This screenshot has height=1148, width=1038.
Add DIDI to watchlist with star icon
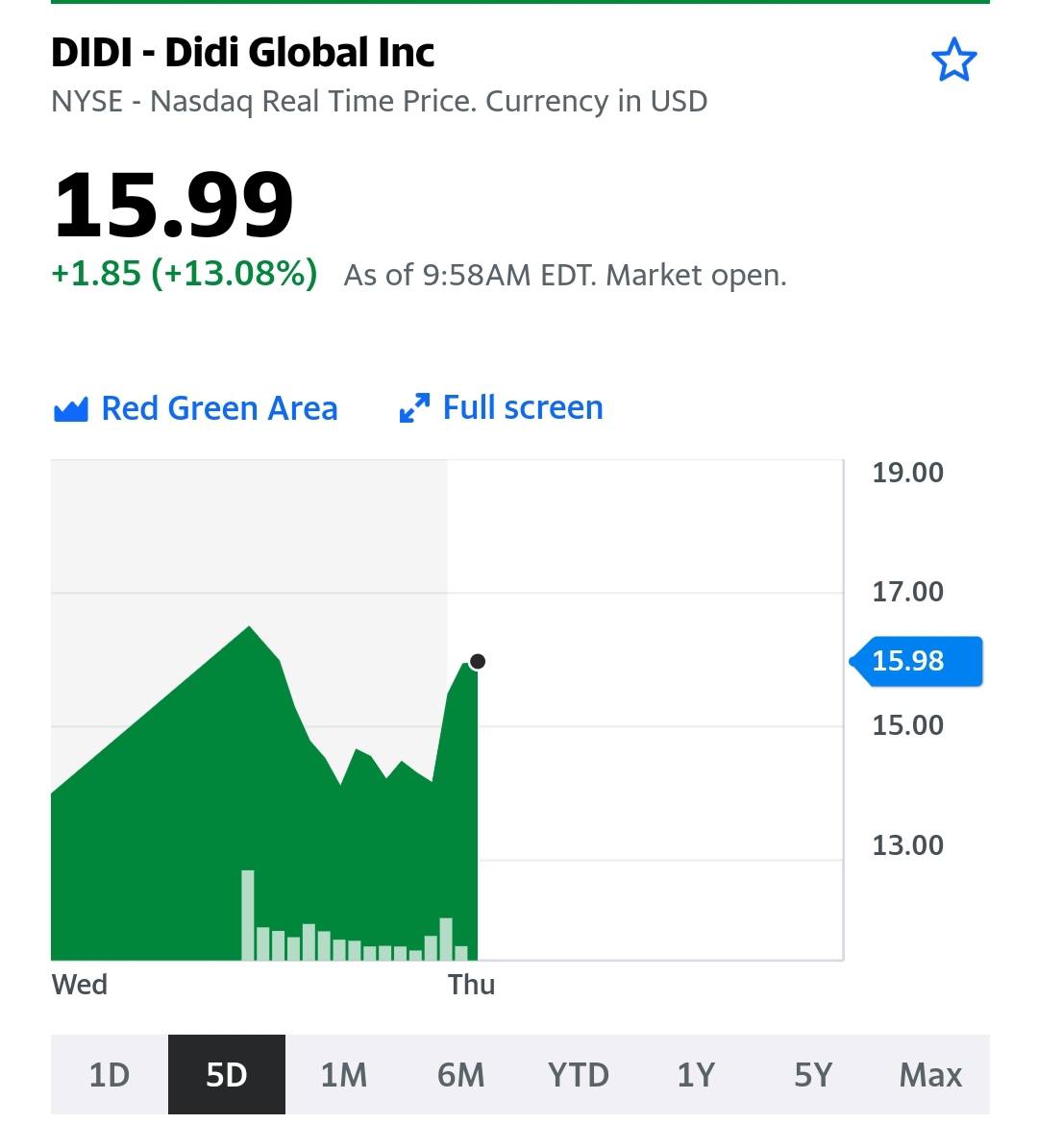coord(953,60)
